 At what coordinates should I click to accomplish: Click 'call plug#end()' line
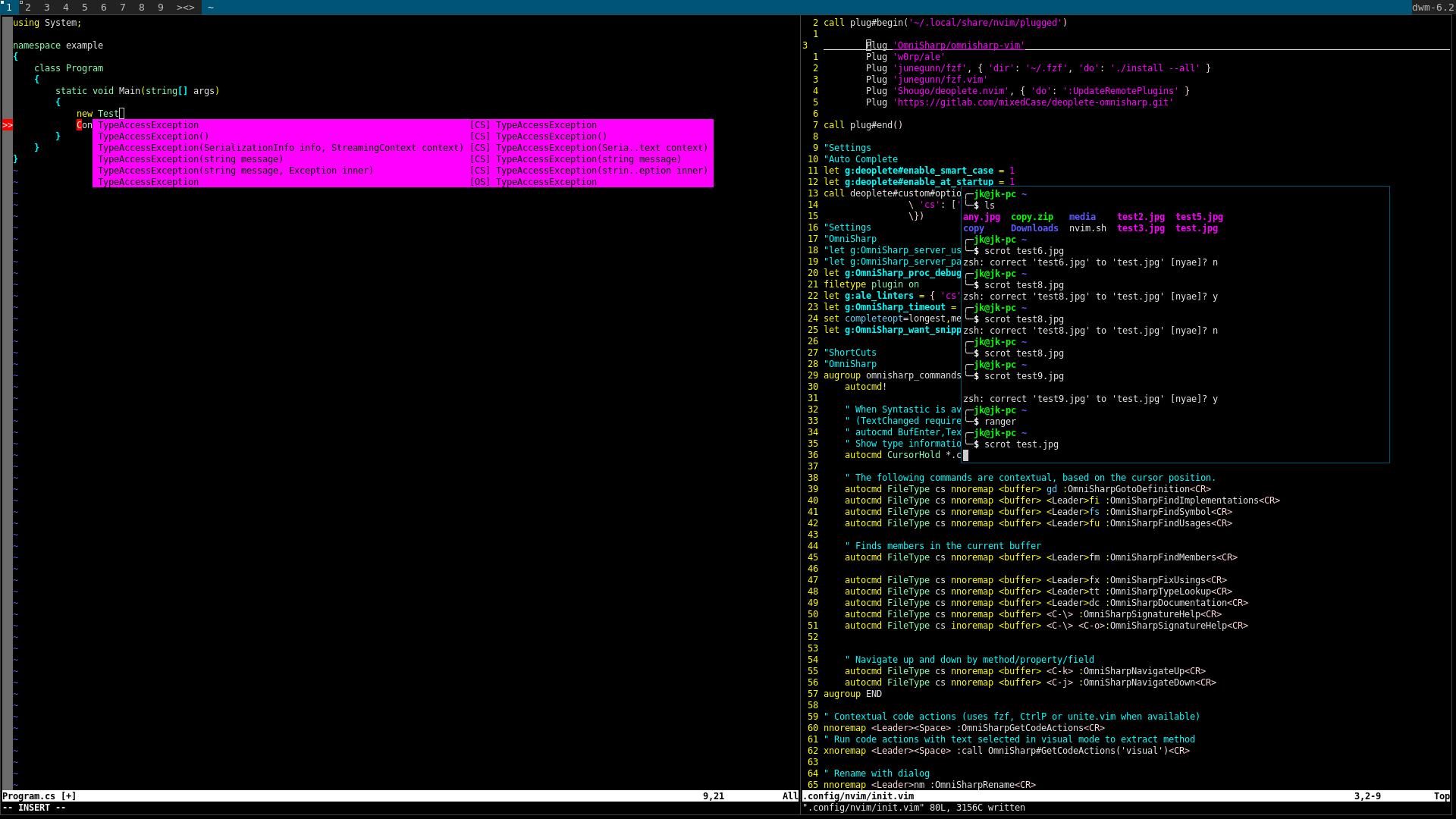(x=863, y=125)
